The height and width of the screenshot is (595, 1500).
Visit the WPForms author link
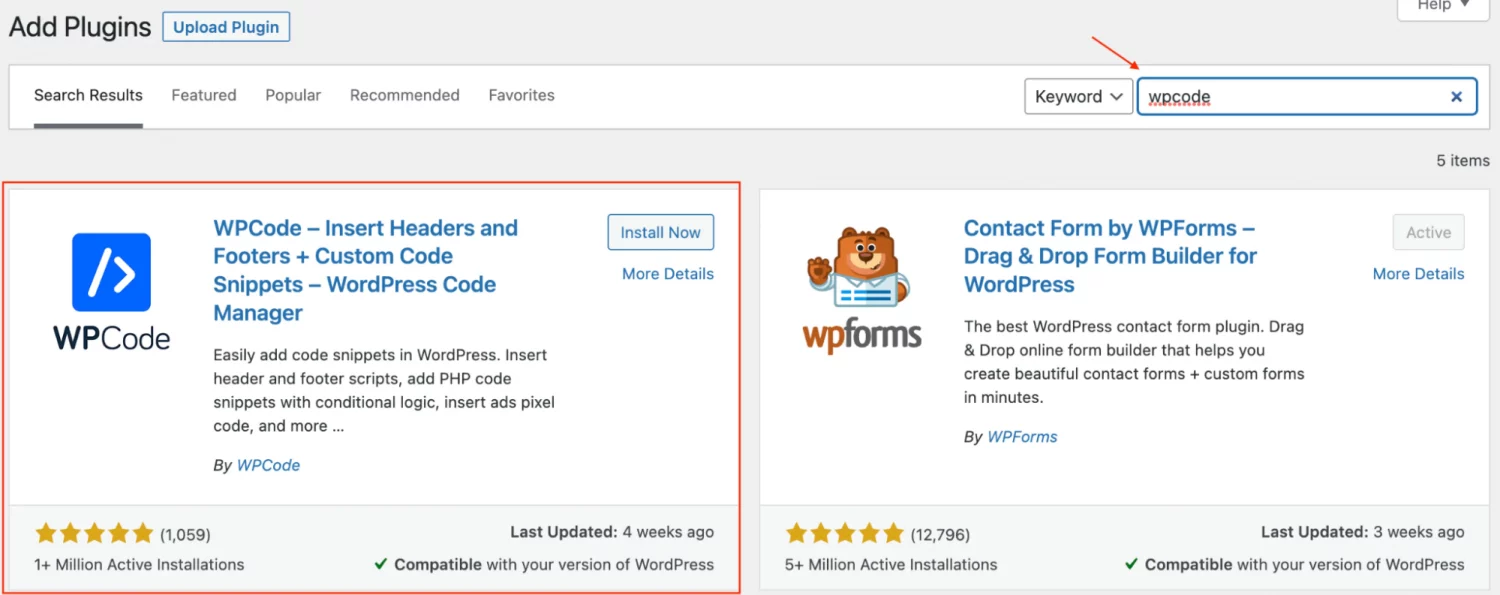click(x=1022, y=437)
